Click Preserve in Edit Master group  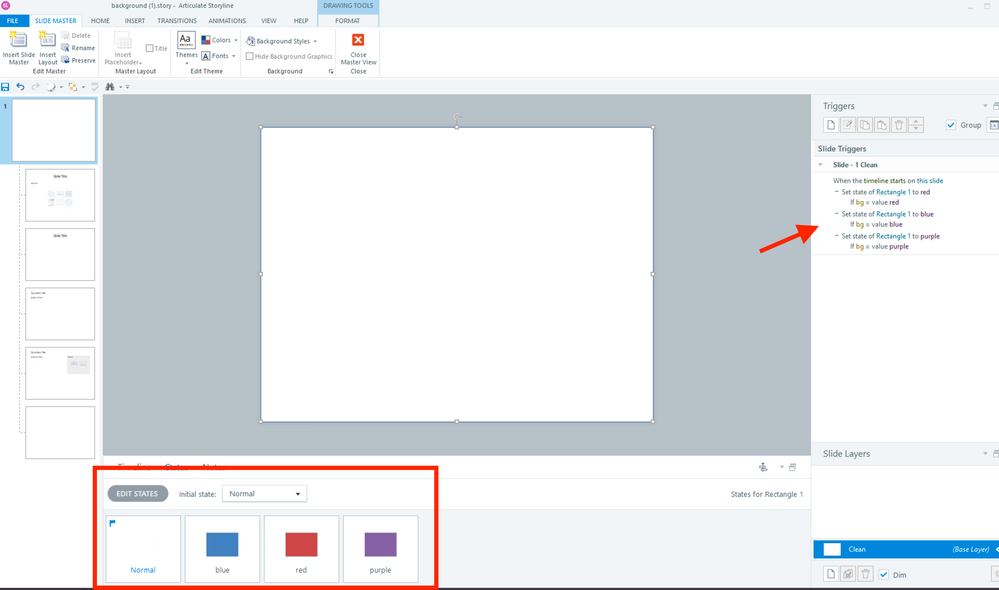point(78,61)
